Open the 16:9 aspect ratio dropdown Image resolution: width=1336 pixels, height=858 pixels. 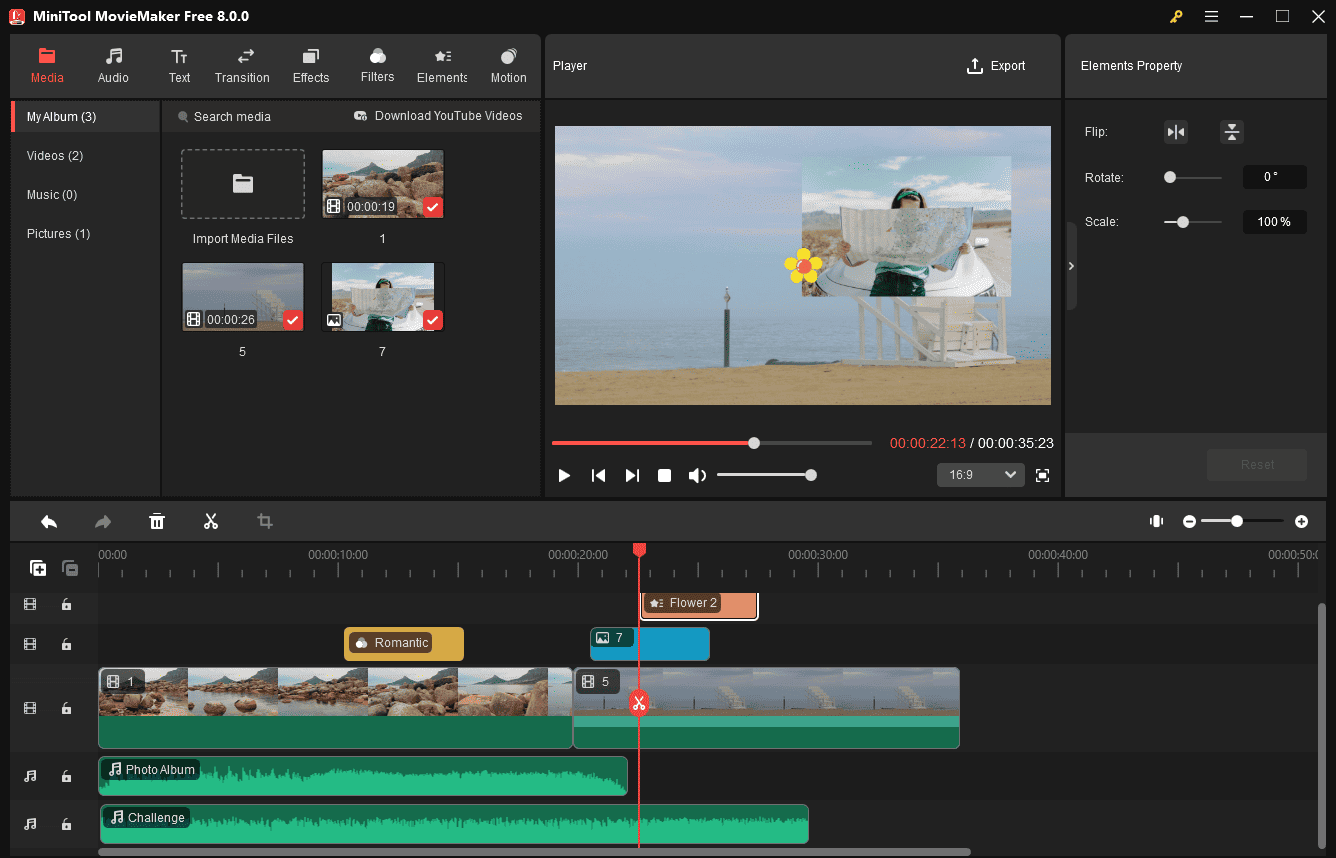point(980,474)
